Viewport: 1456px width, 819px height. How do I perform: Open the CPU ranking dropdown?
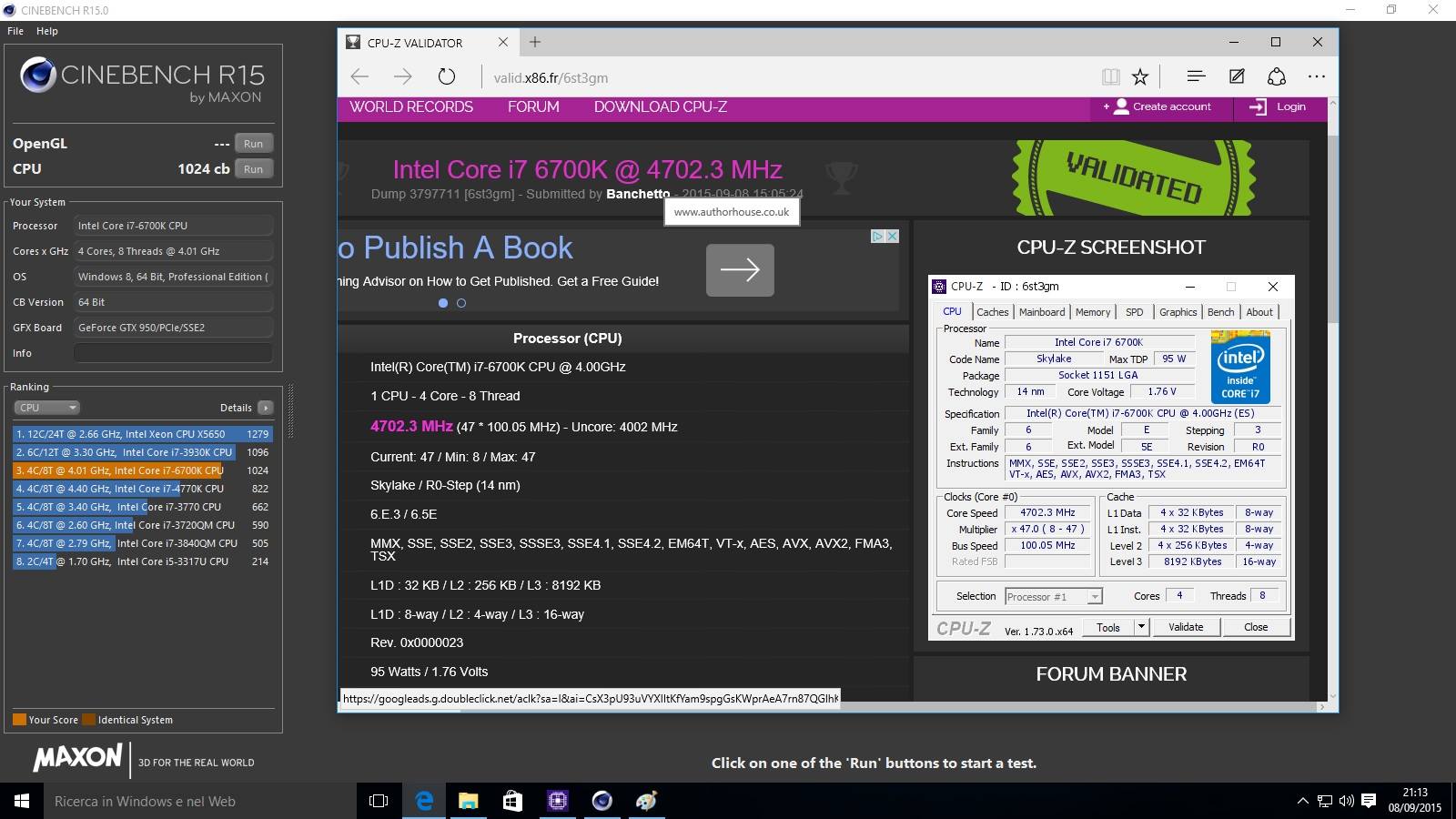47,408
